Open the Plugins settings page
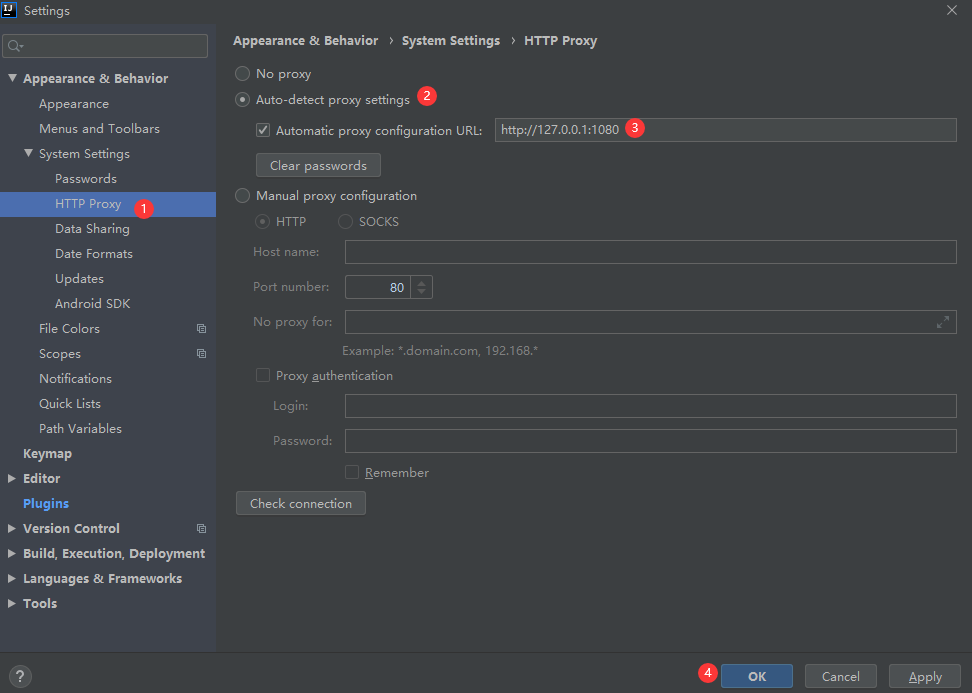The width and height of the screenshot is (972, 693). (x=46, y=503)
